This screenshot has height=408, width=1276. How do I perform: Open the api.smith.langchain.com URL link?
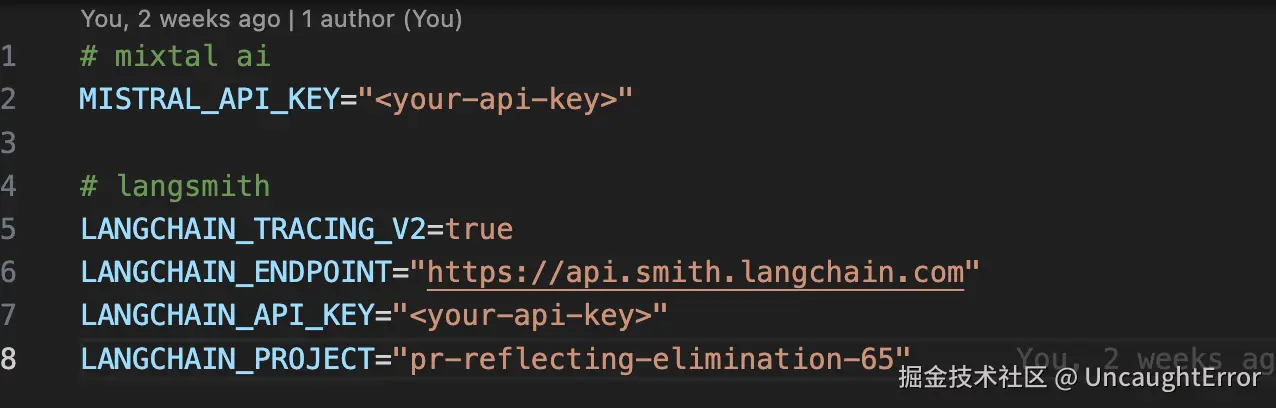click(x=695, y=272)
